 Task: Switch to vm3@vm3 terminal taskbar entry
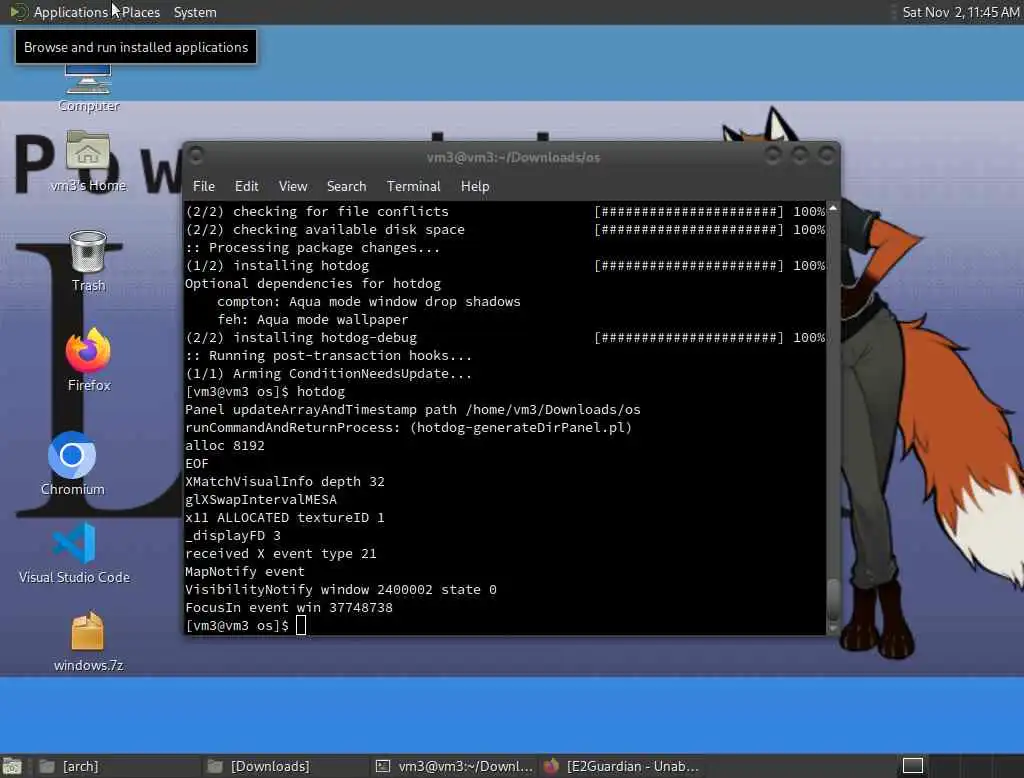(x=454, y=766)
